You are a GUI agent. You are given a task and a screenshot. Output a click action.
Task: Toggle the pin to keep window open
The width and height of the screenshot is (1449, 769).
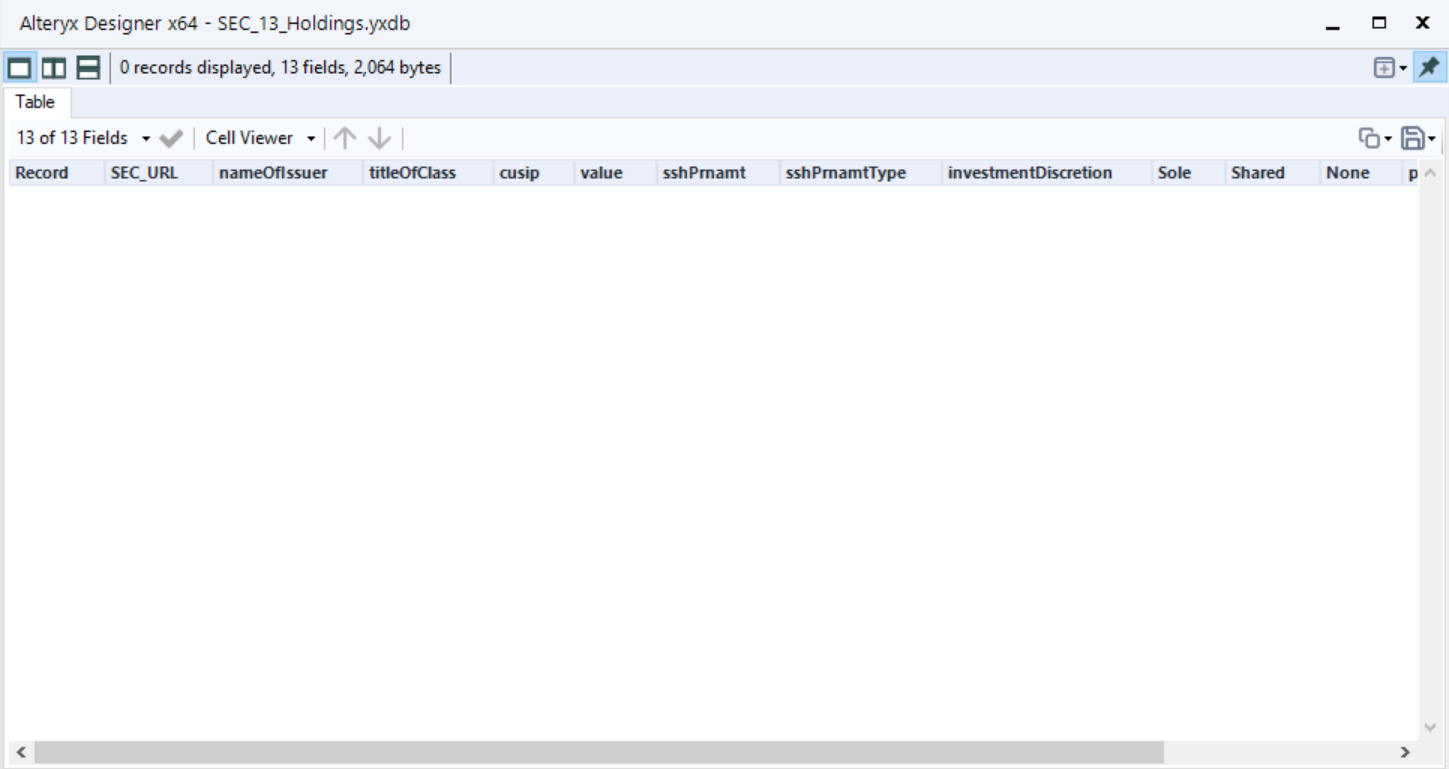(x=1430, y=67)
